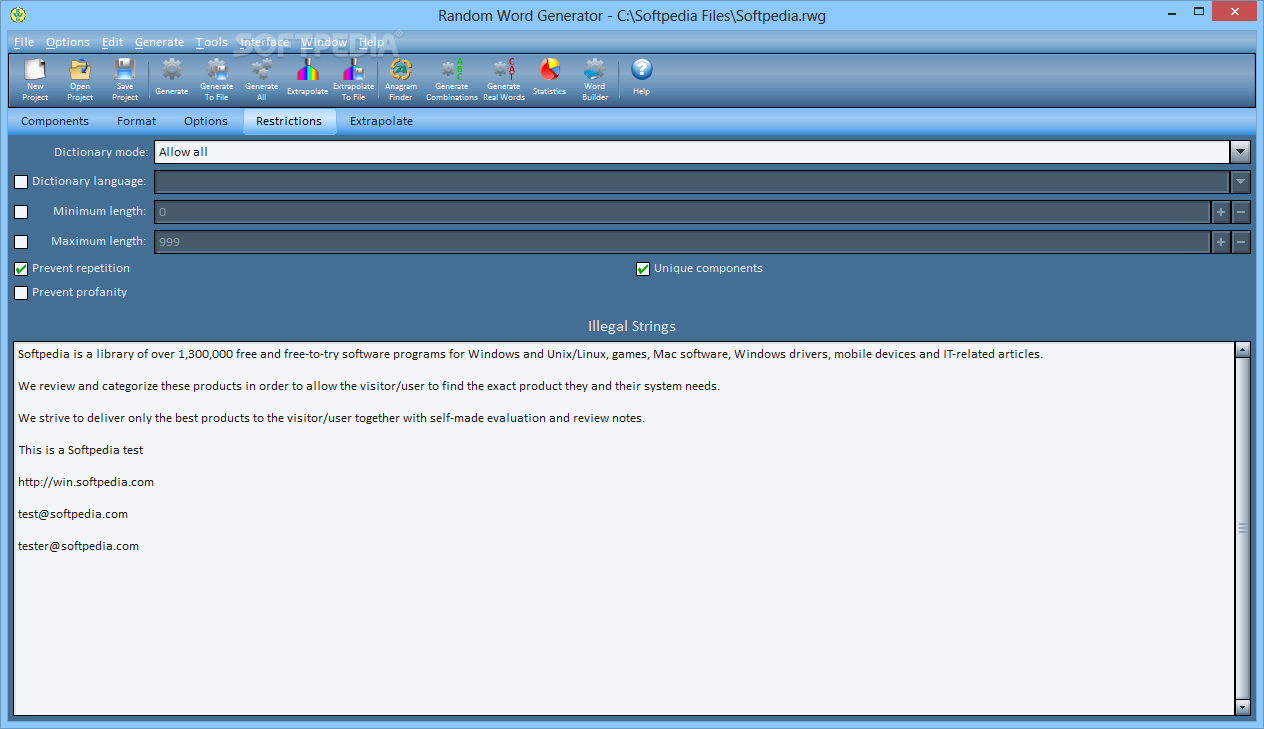Switch to the Components tab
Image resolution: width=1264 pixels, height=729 pixels.
point(55,121)
